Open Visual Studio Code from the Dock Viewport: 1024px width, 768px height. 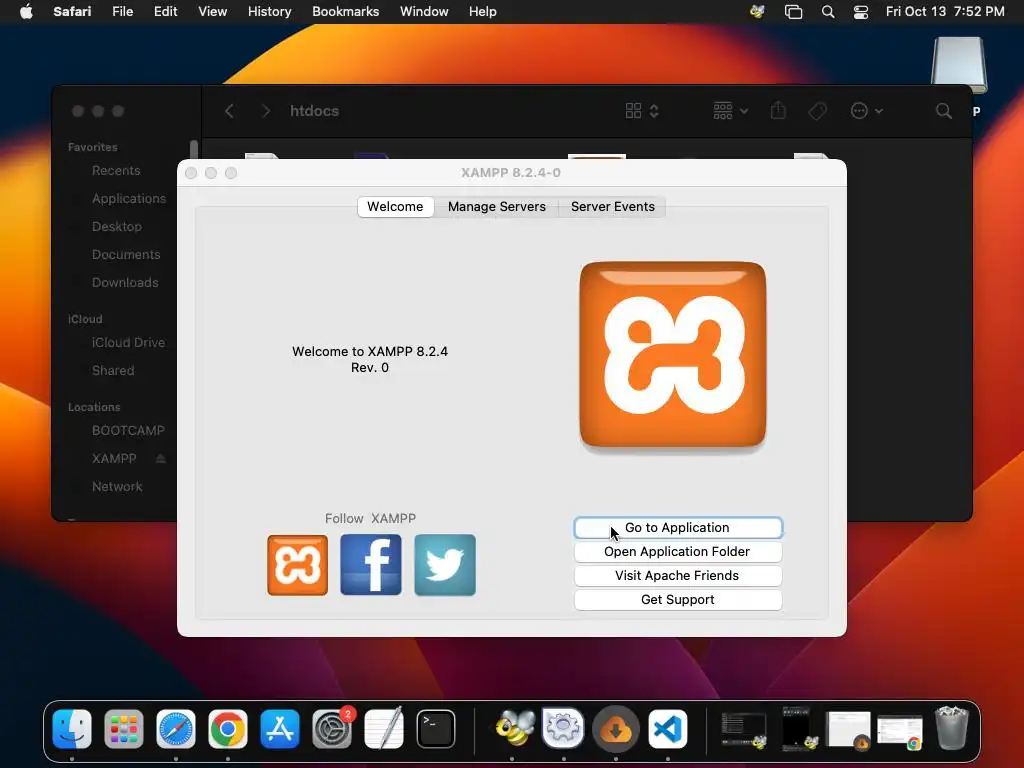pos(667,729)
